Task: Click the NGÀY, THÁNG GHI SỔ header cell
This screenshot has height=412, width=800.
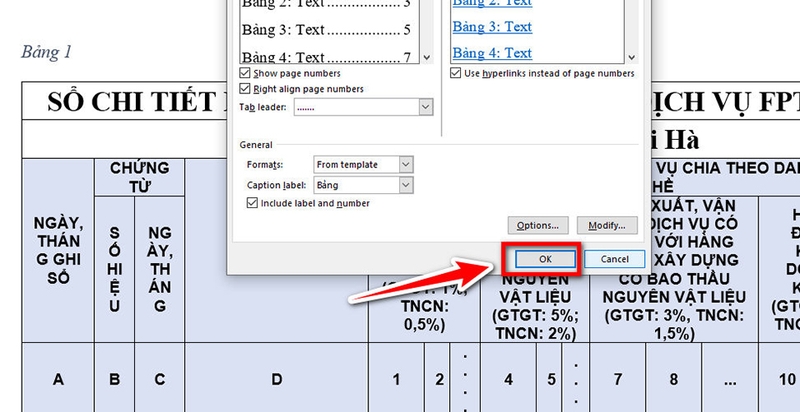Action: 58,250
